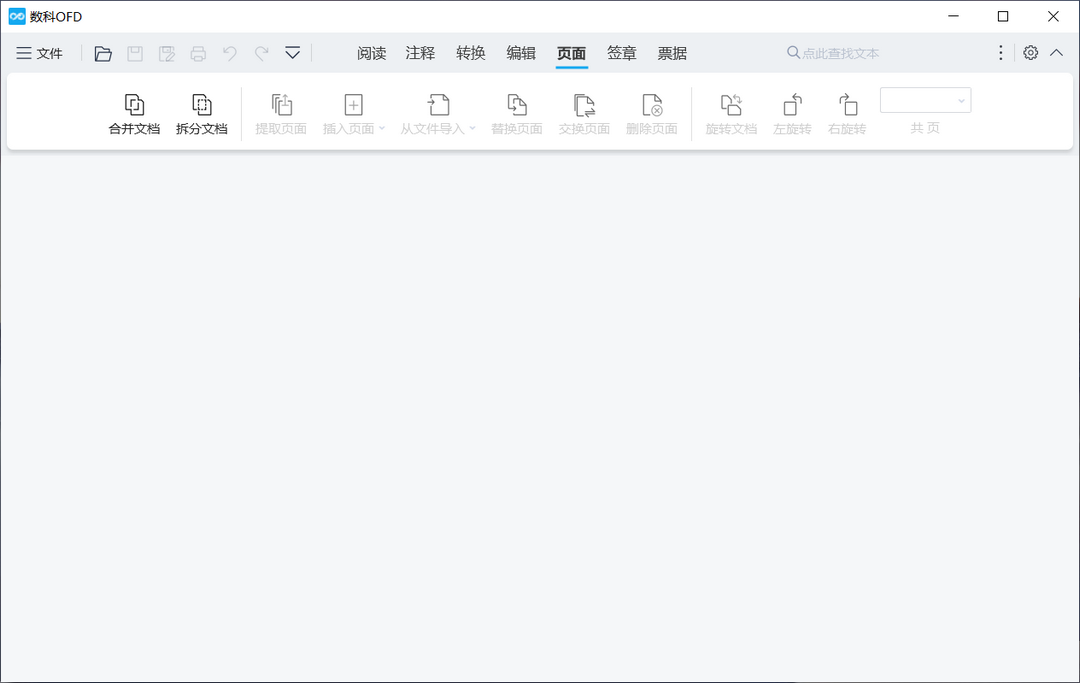Open the 文件 menu
The width and height of the screenshot is (1080, 683).
point(40,54)
